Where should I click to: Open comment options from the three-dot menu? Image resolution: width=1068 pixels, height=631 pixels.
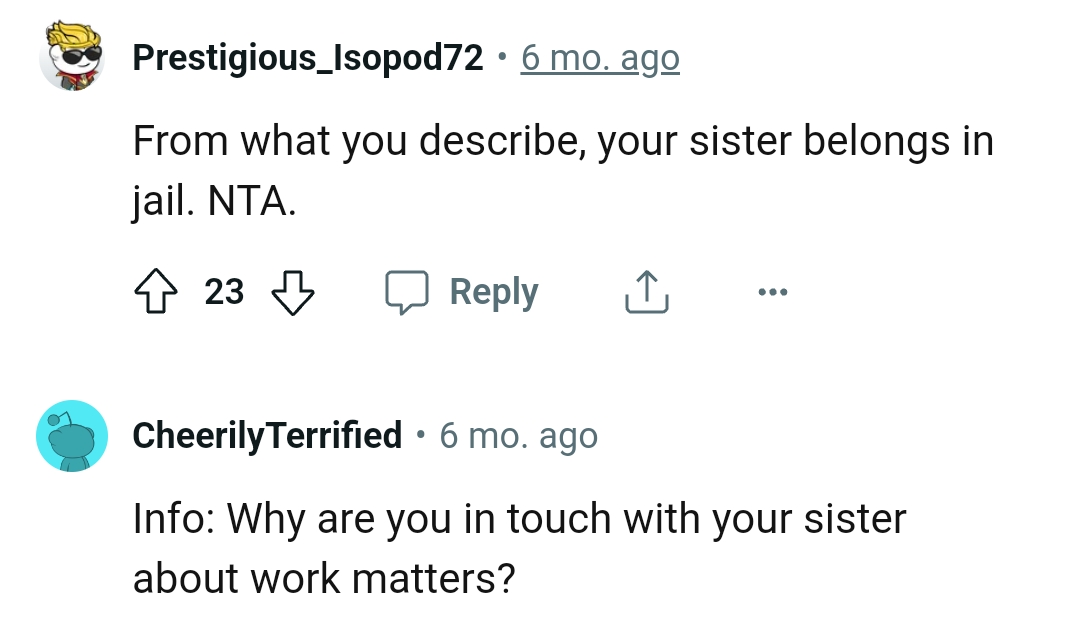point(772,292)
